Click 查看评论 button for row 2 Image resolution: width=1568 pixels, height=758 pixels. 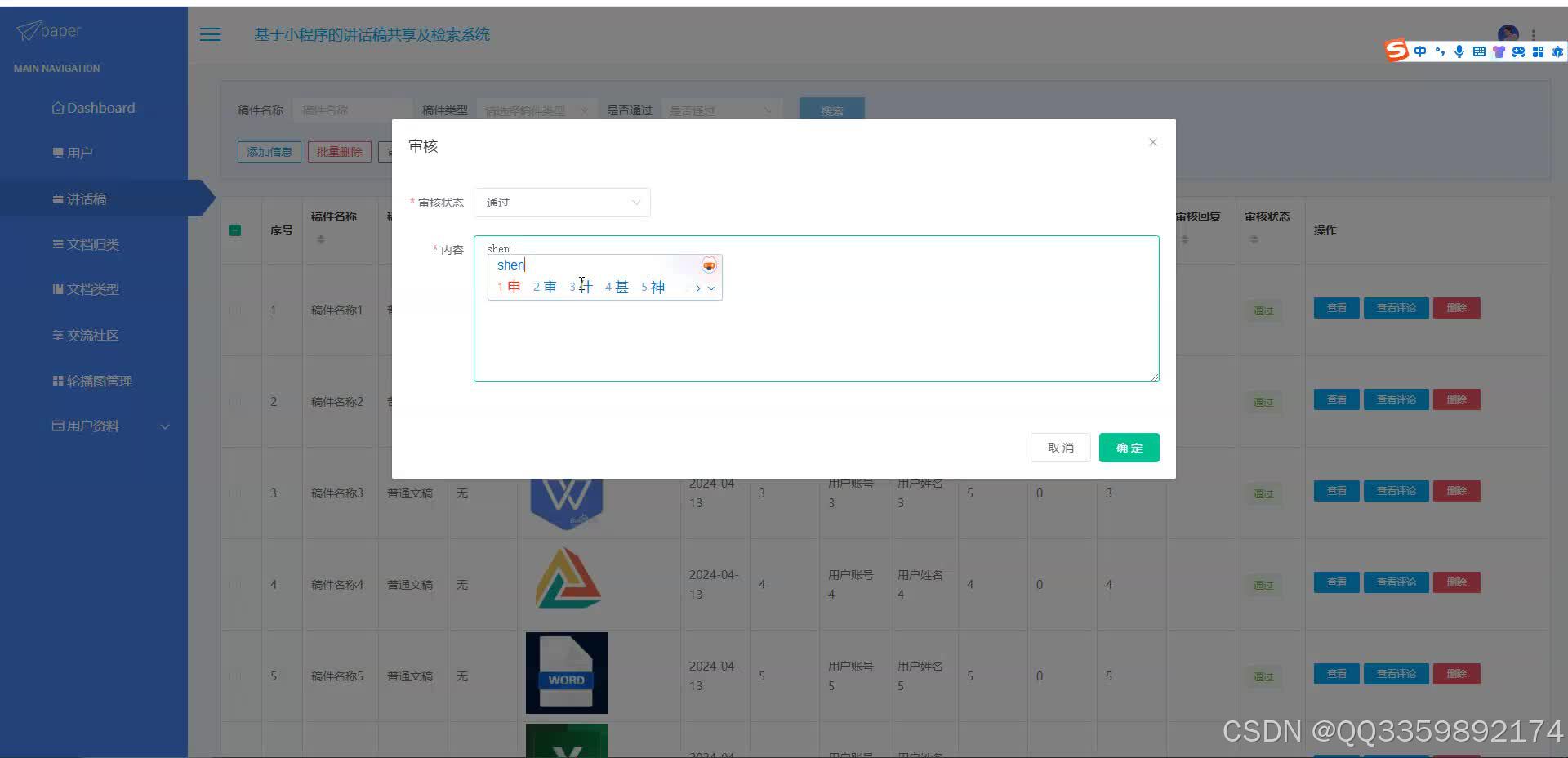[1396, 399]
